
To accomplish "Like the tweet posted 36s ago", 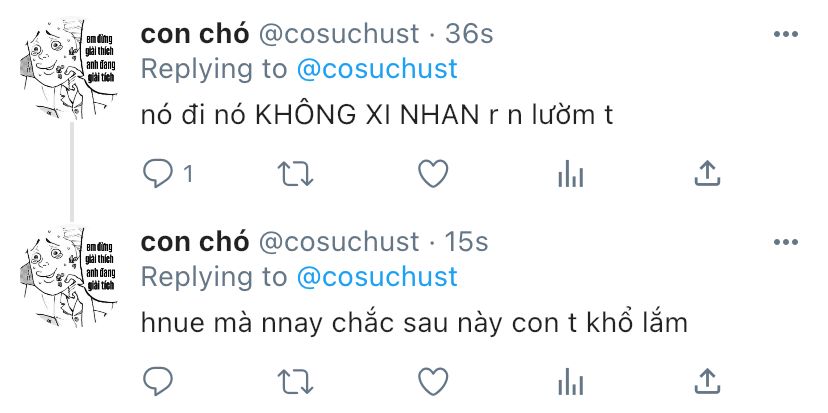I will 433,174.
